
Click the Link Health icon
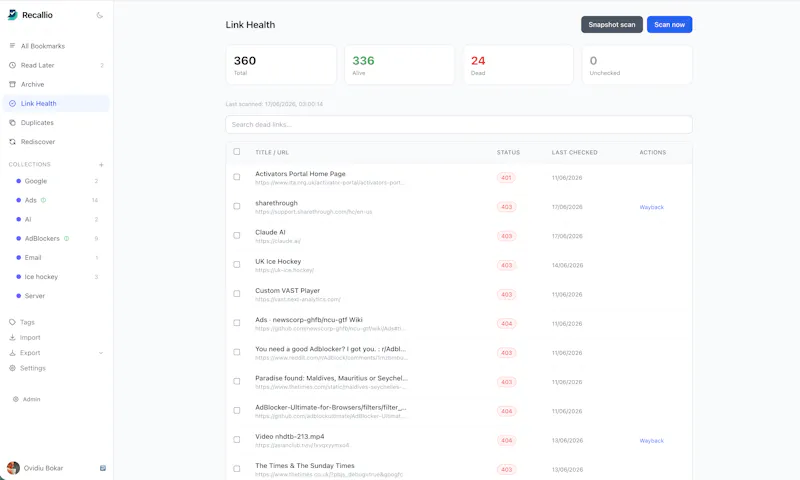12,104
